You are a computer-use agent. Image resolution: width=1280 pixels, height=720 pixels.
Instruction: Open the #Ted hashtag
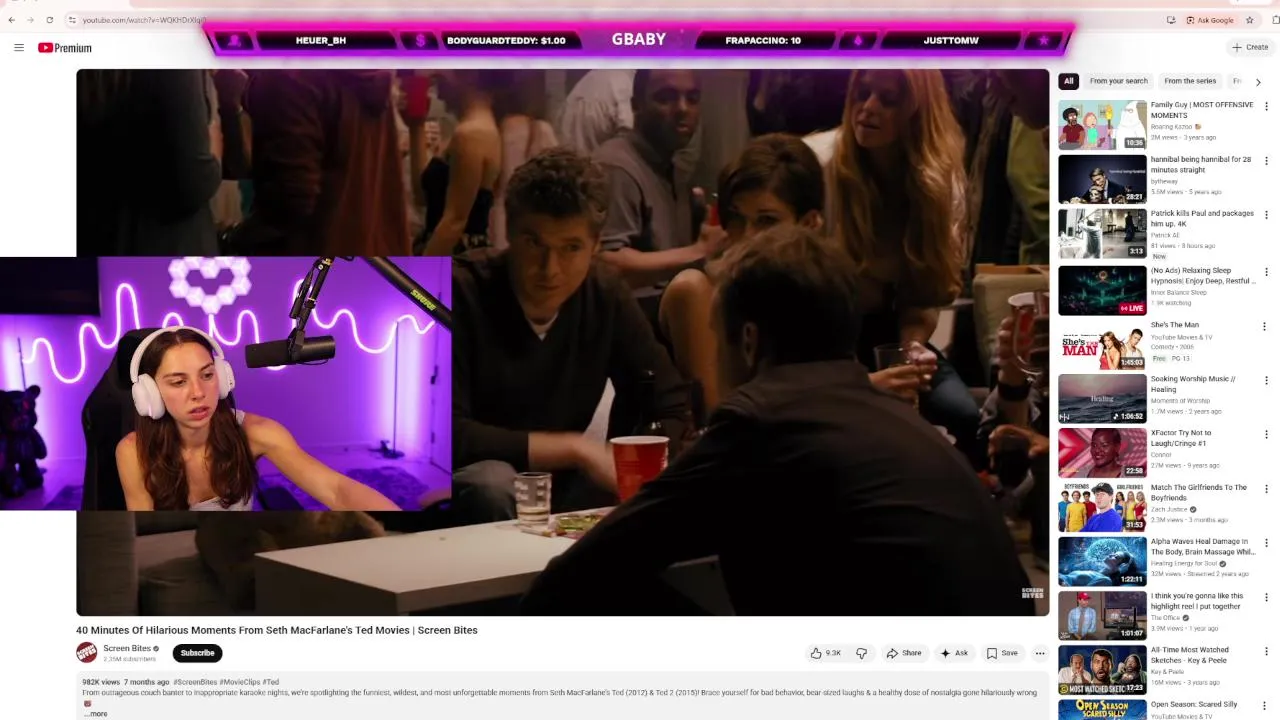click(271, 682)
